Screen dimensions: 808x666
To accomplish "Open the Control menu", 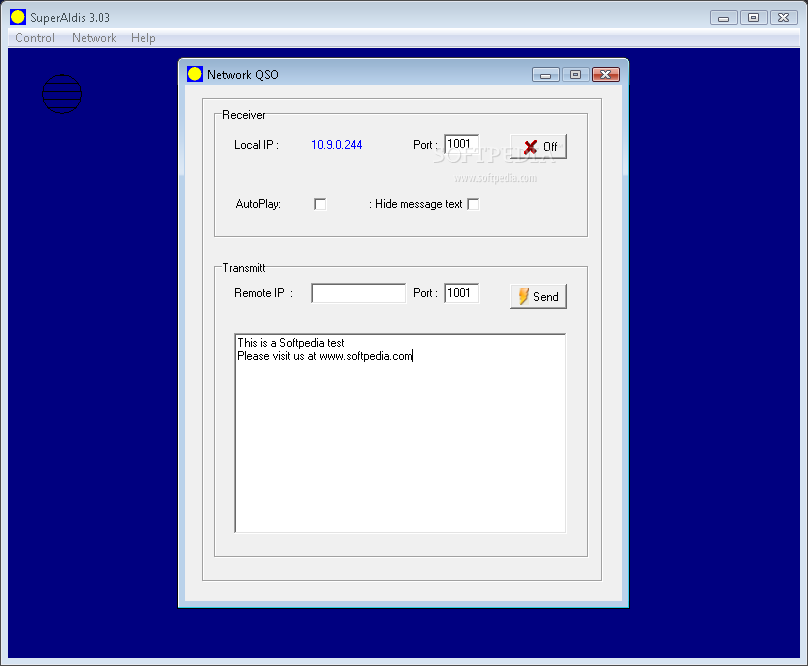I will pos(35,38).
